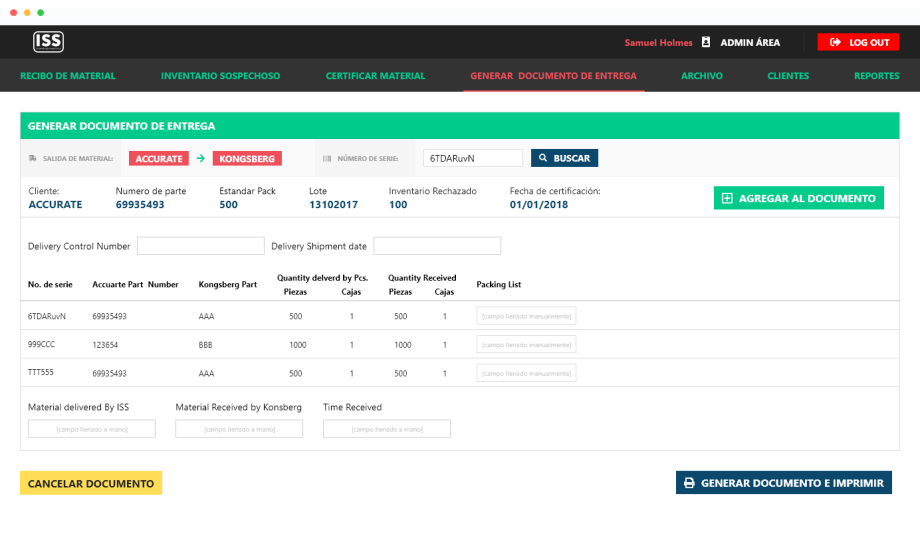Viewport: 920px width, 536px height.
Task: Click the Kongsberg Part column header
Action: (228, 284)
